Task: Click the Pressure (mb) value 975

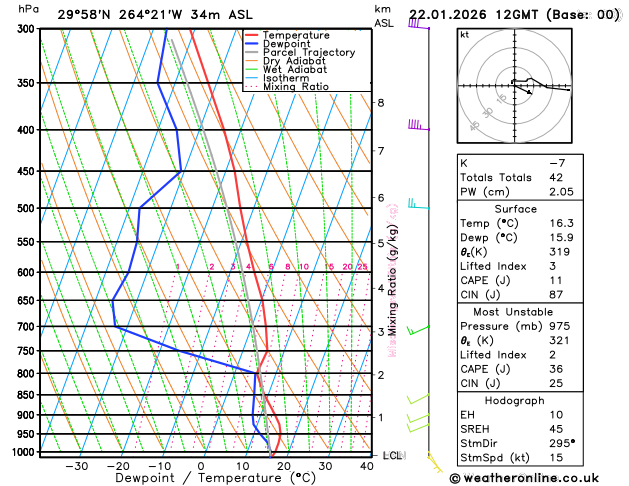Action: [x=559, y=326]
